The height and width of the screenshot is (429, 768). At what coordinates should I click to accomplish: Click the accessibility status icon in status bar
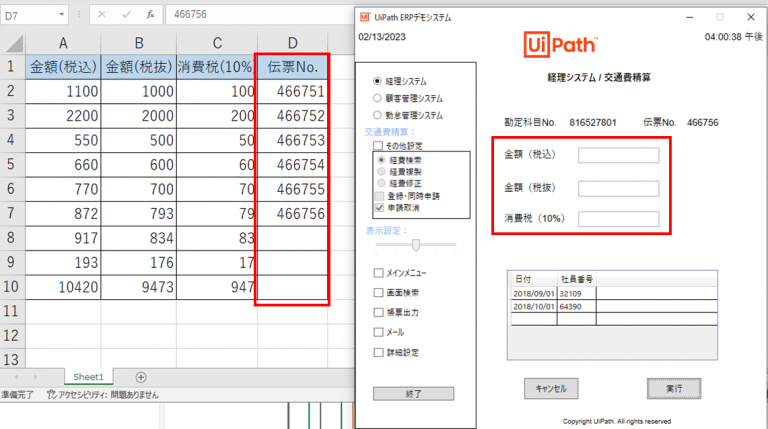pos(51,394)
